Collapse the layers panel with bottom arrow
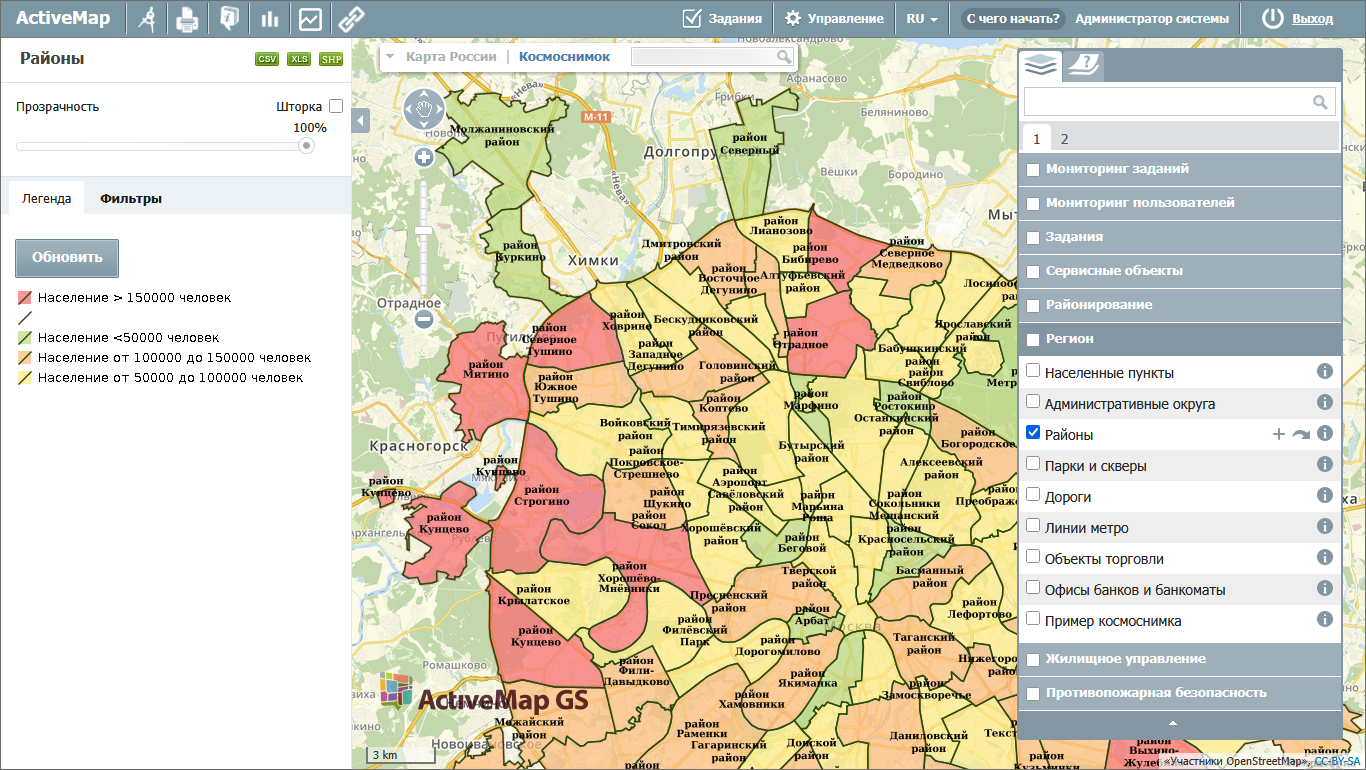The image size is (1366, 770). [1174, 724]
